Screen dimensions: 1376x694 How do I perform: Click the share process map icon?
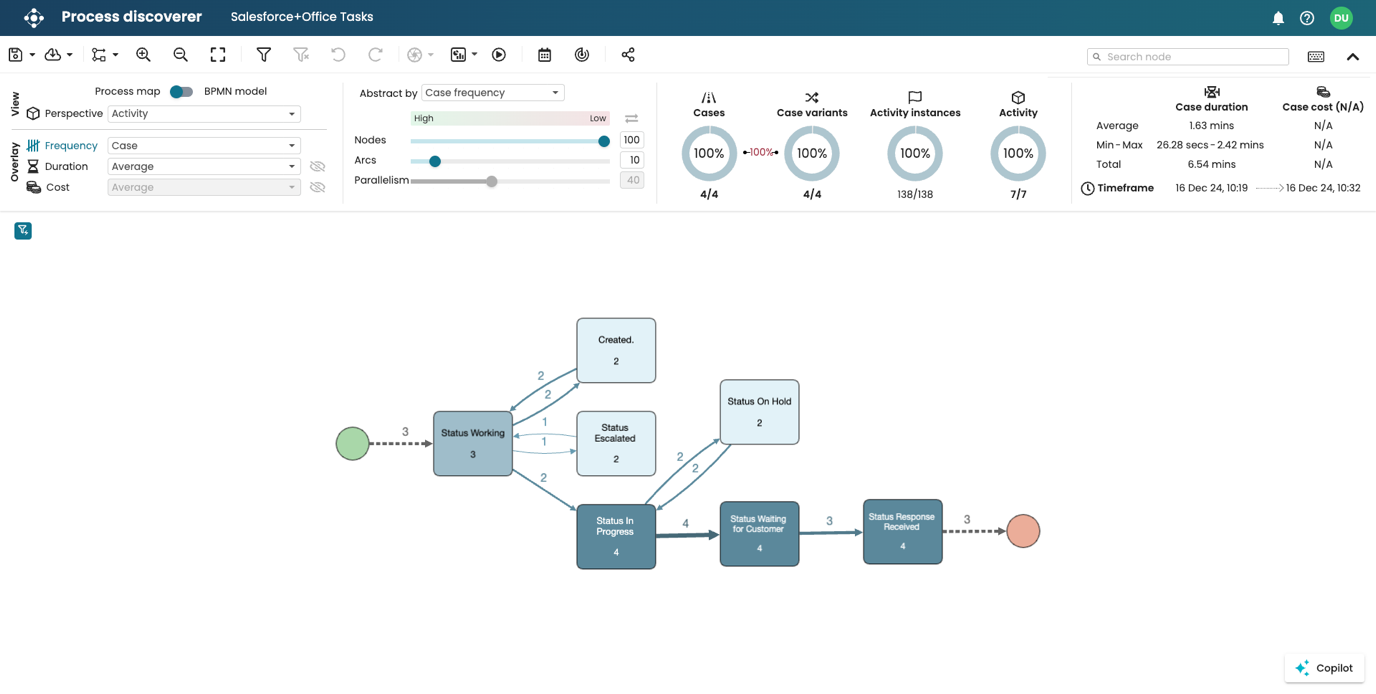(x=628, y=54)
